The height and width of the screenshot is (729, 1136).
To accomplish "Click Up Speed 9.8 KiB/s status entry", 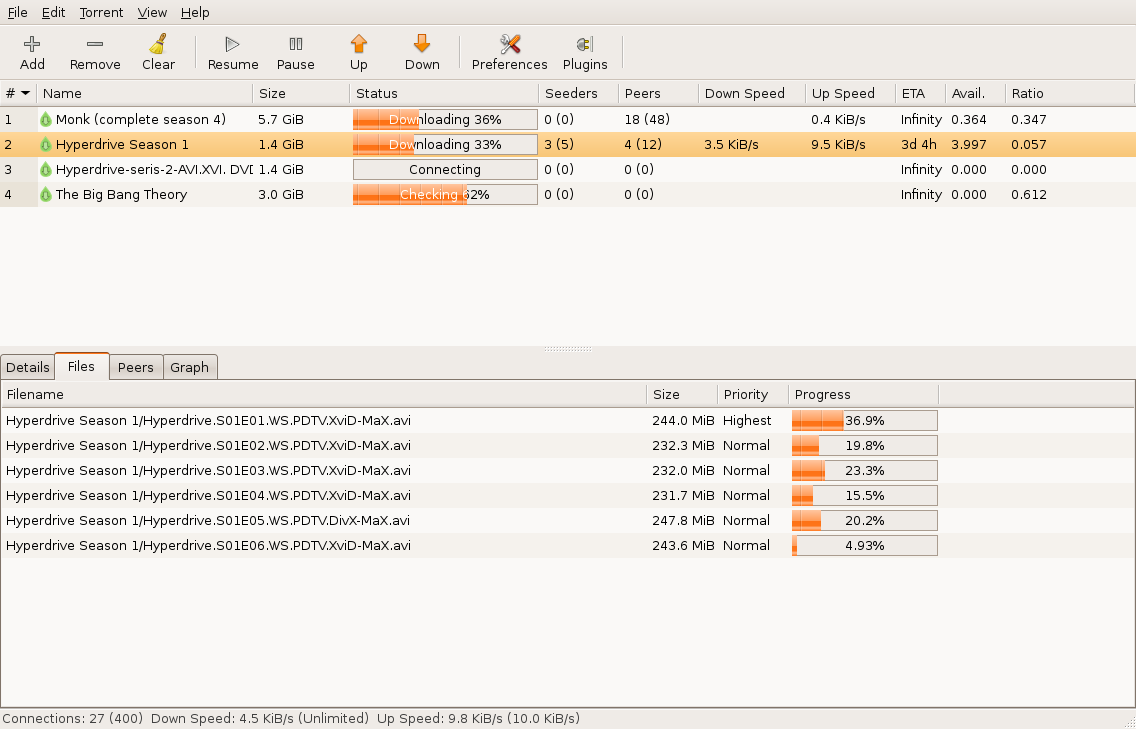I will pos(478,719).
